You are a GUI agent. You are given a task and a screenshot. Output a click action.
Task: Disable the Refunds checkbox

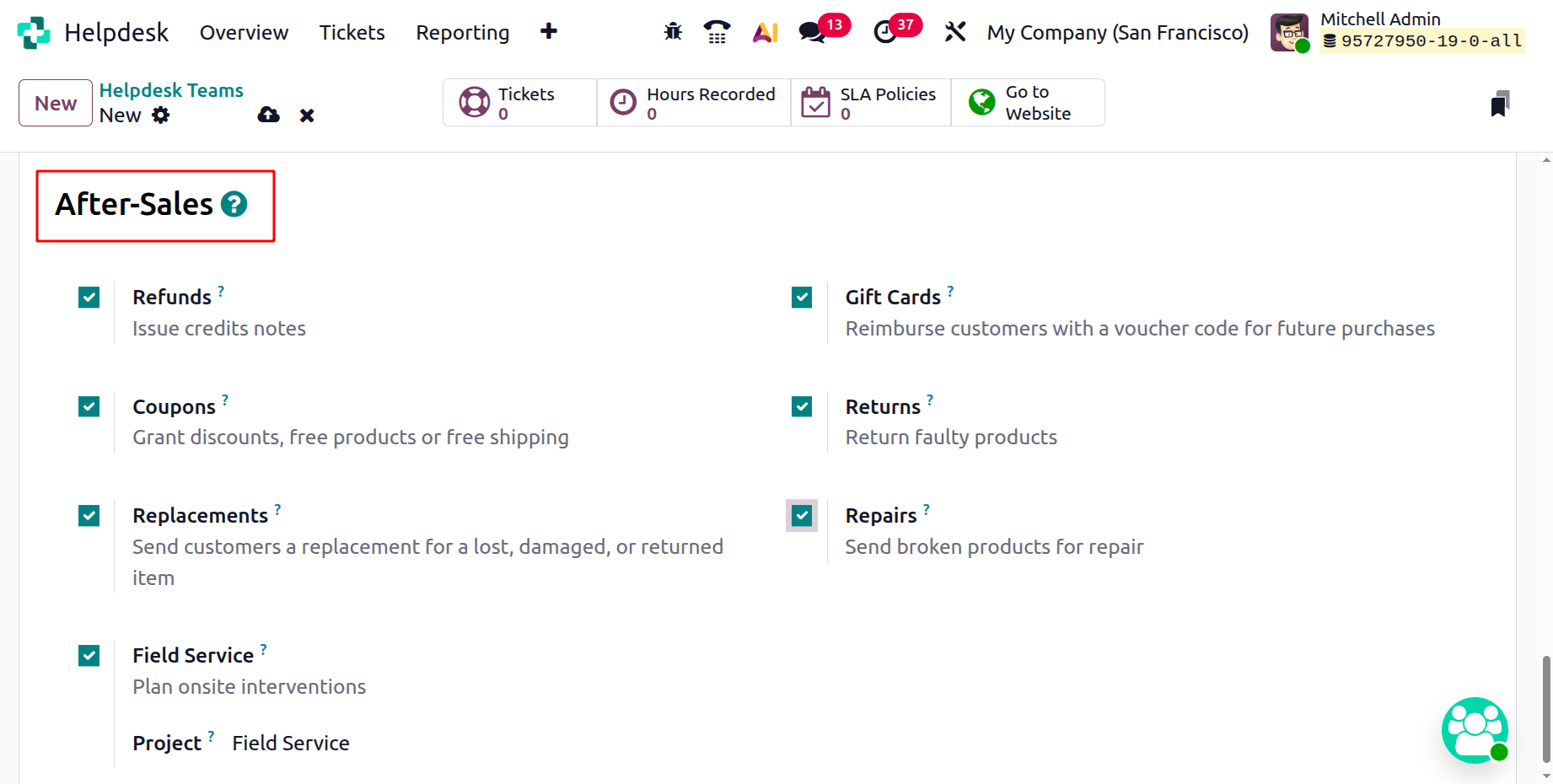89,297
